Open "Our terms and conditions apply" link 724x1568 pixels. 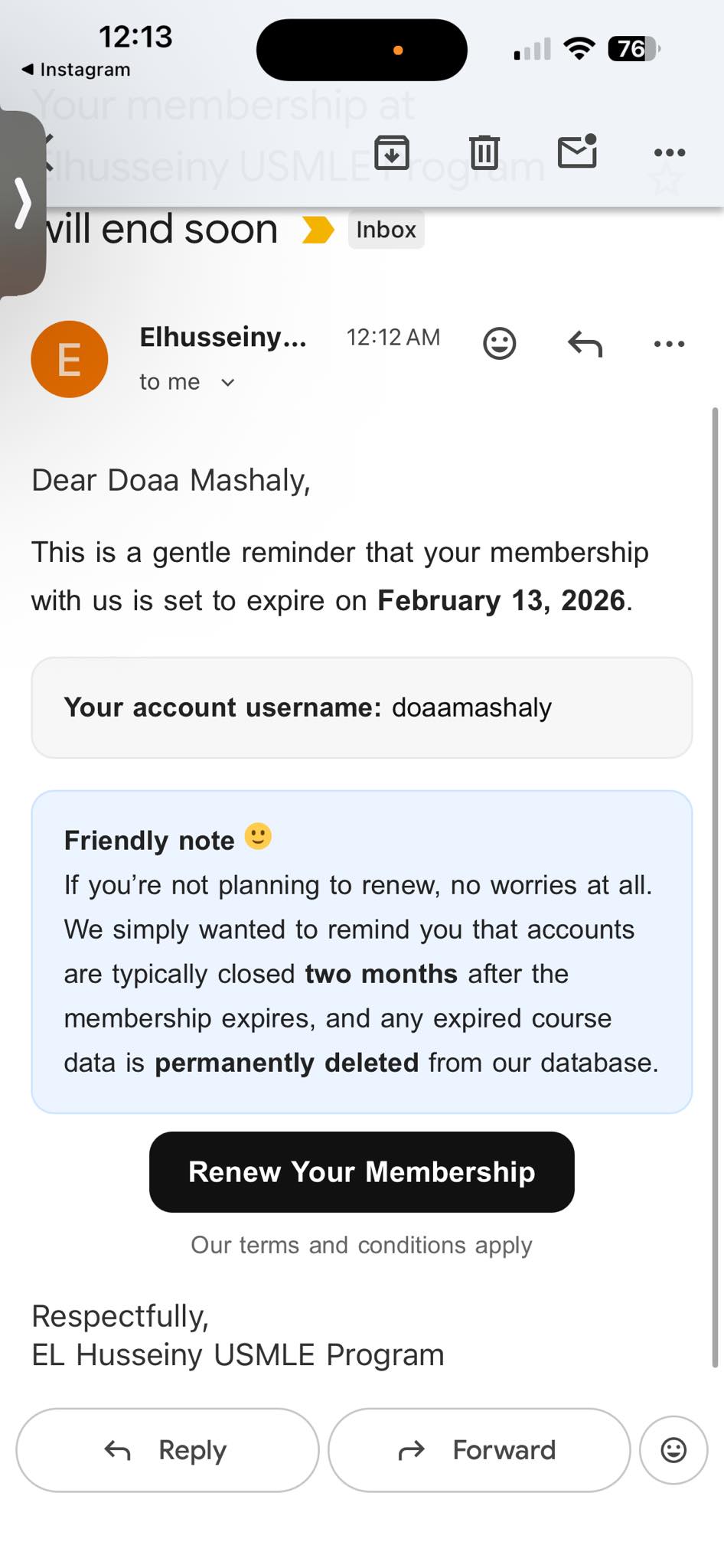tap(361, 1245)
